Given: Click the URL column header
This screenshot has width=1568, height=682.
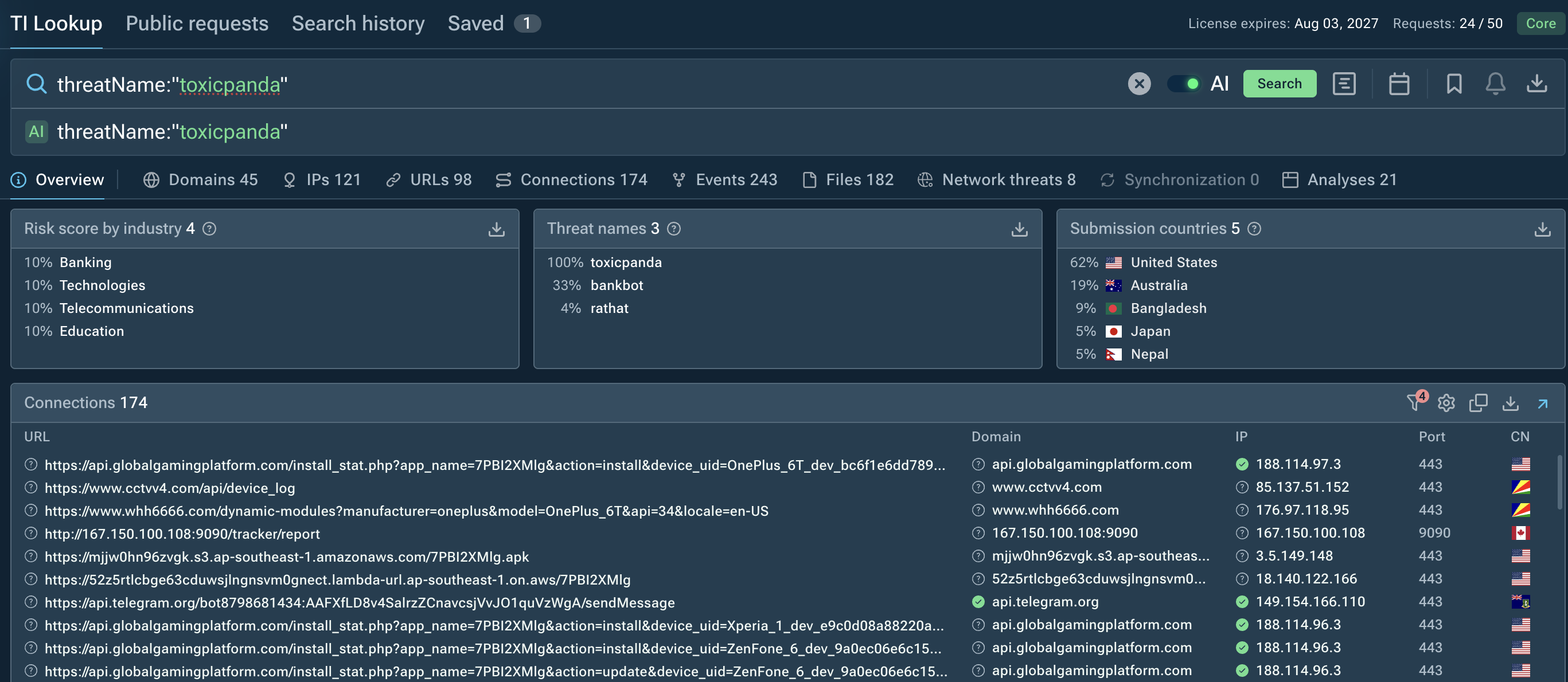Looking at the screenshot, I should click(37, 436).
